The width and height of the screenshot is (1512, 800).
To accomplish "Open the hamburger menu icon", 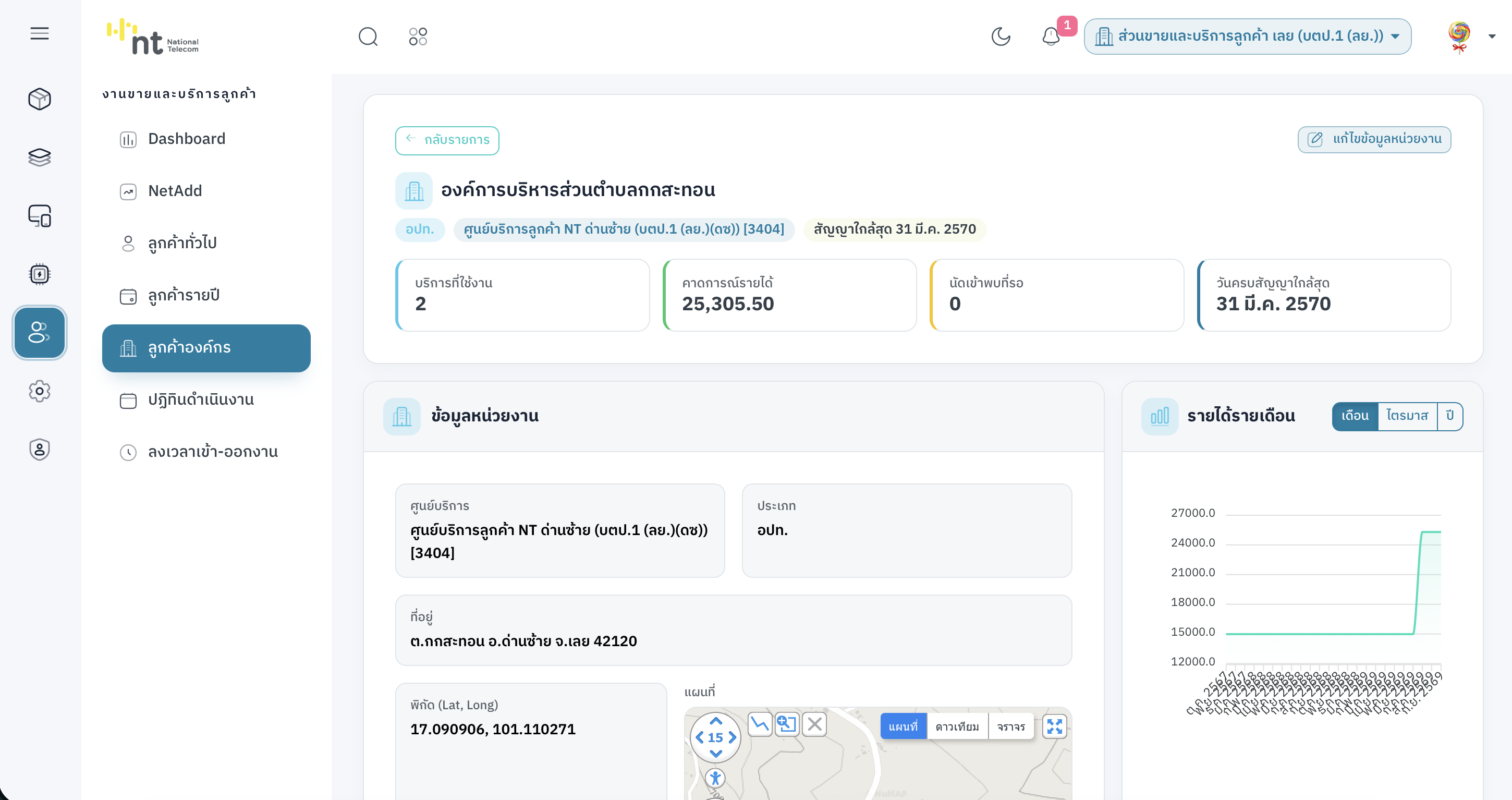I will (39, 33).
